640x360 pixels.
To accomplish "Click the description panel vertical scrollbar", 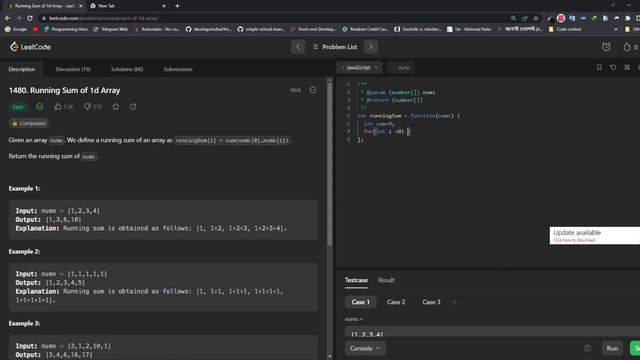I will (x=329, y=163).
